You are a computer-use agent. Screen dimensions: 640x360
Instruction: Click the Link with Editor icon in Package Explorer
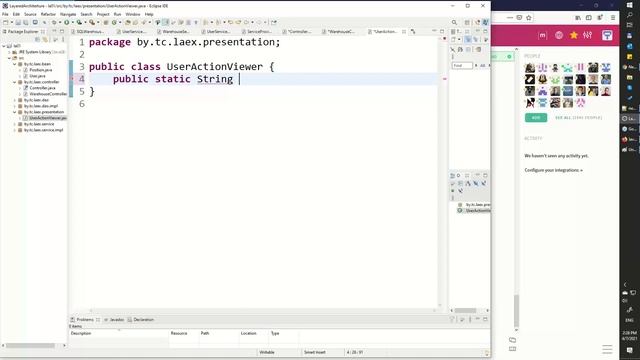pyautogui.click(x=45, y=40)
